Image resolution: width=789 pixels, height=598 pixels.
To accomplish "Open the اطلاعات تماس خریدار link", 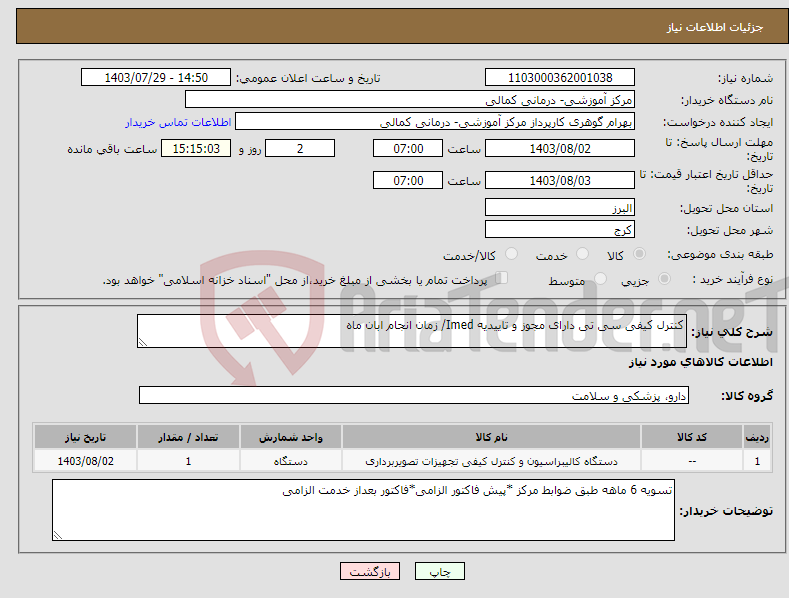I will [178, 122].
